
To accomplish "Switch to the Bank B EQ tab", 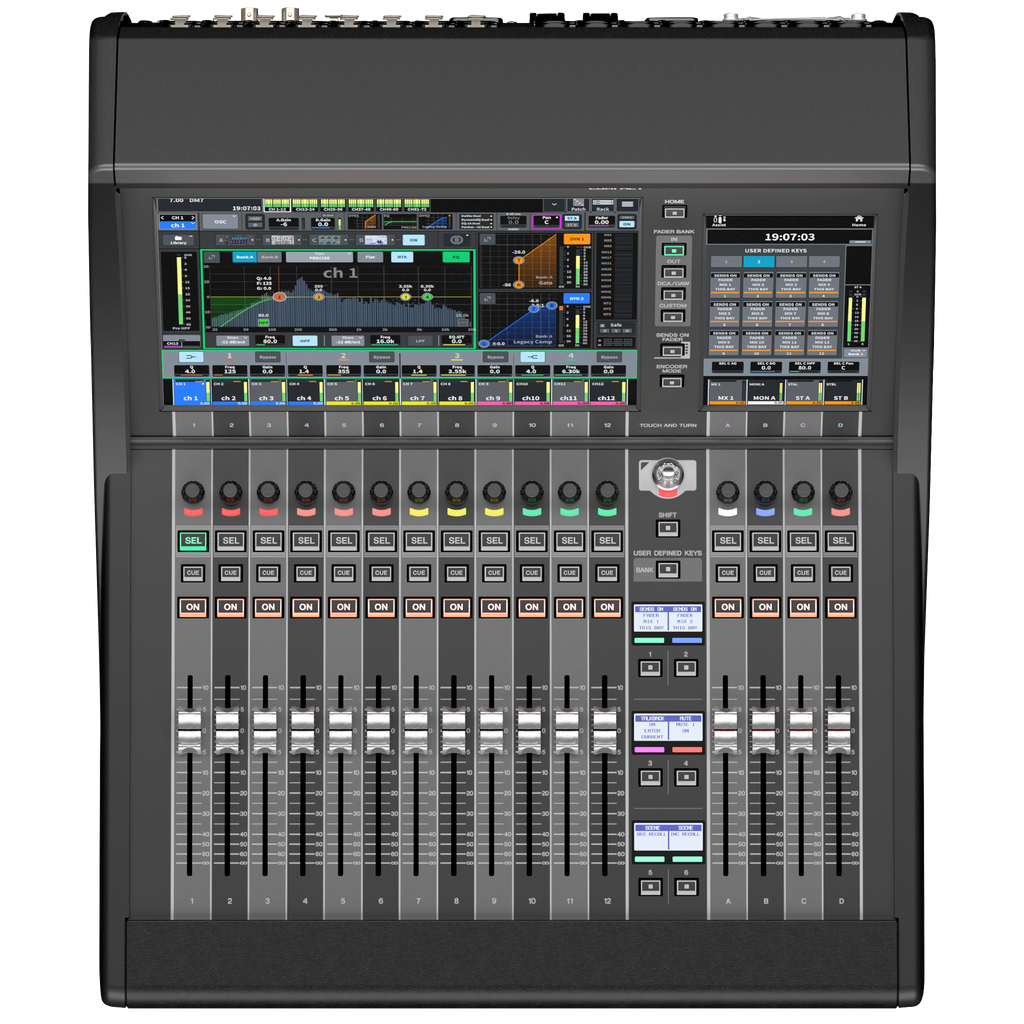I will point(268,257).
